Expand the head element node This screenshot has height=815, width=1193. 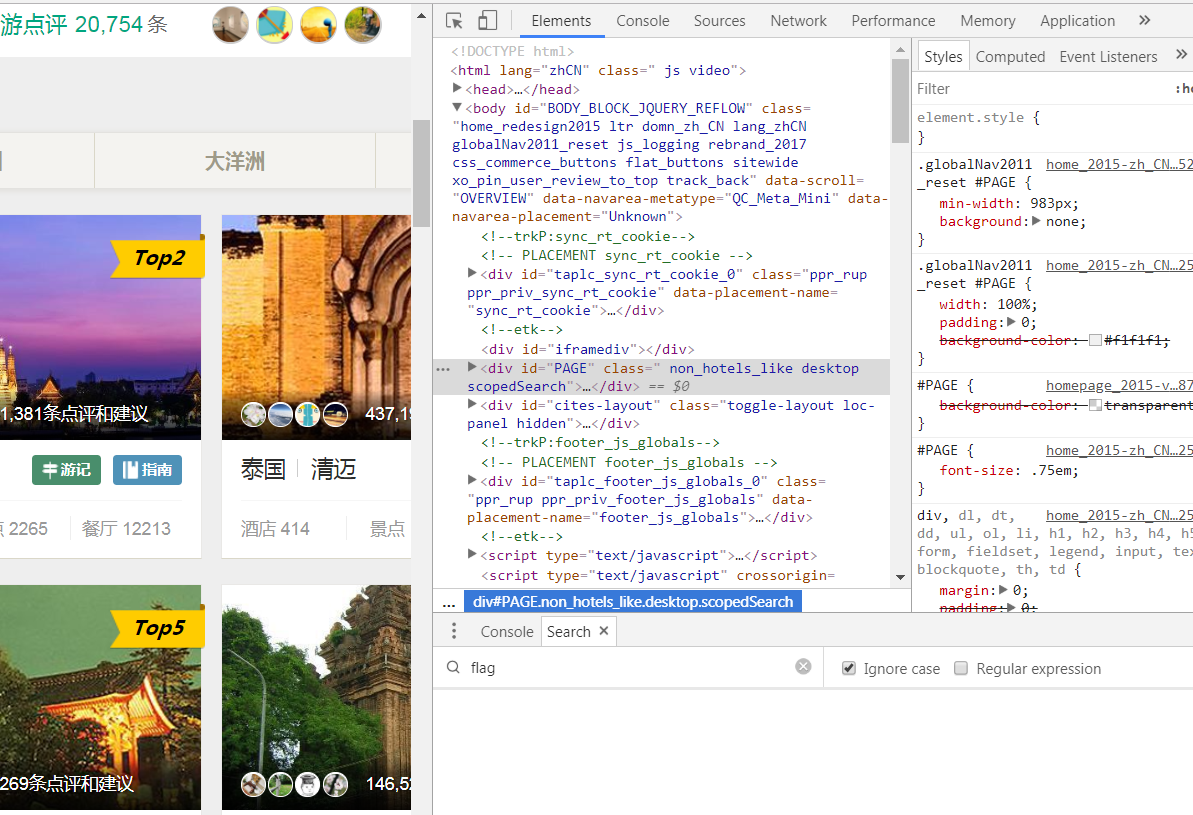[458, 89]
